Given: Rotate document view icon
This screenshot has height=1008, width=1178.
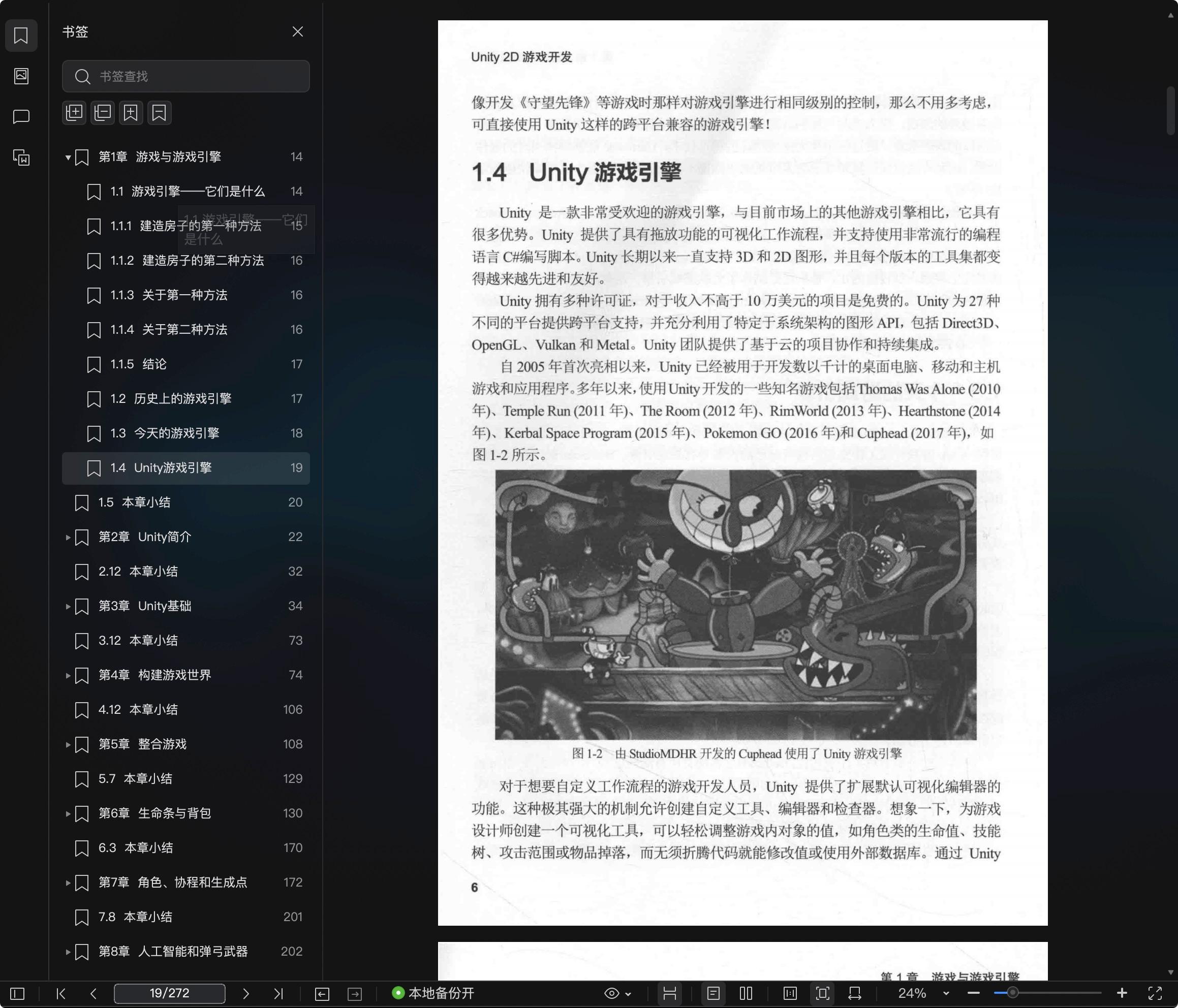Looking at the screenshot, I should 854,993.
